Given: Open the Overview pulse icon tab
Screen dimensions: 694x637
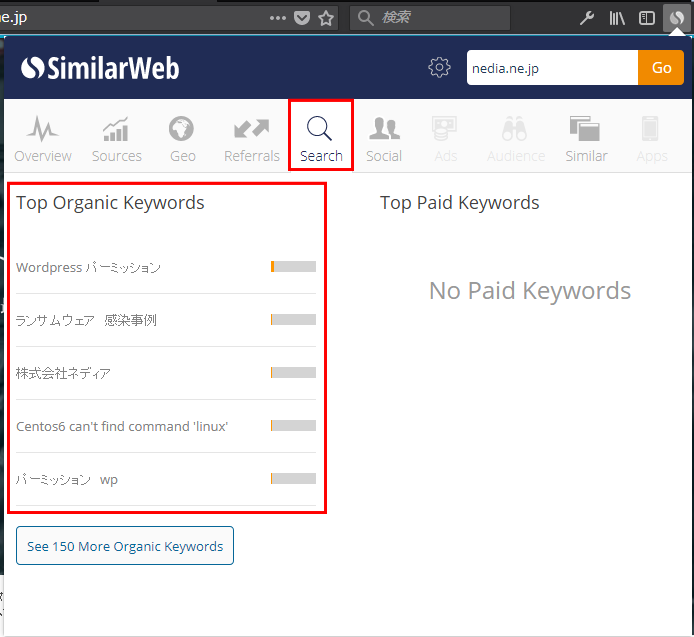Looking at the screenshot, I should coord(42,129).
